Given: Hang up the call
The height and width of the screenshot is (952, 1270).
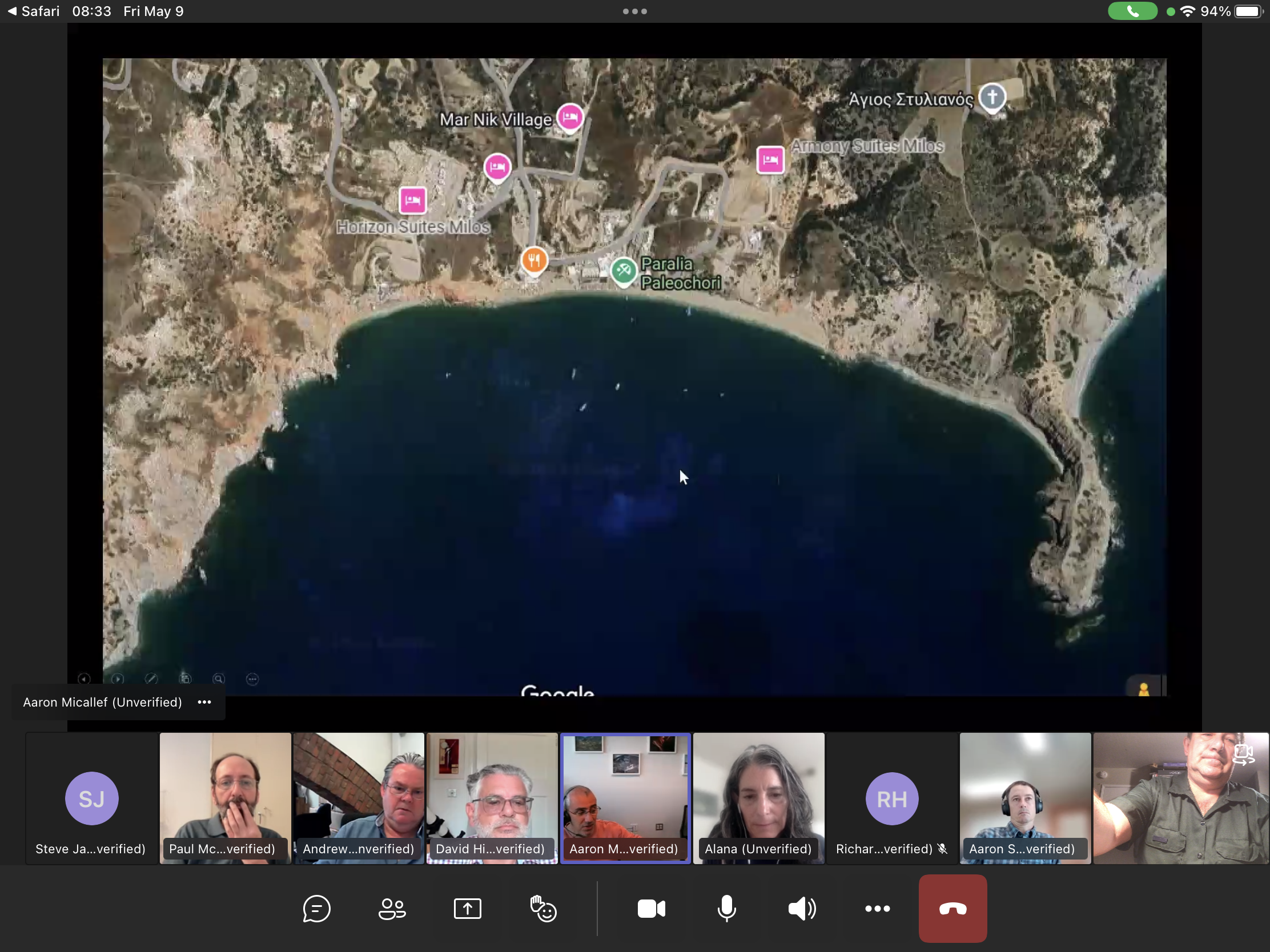Looking at the screenshot, I should [952, 909].
